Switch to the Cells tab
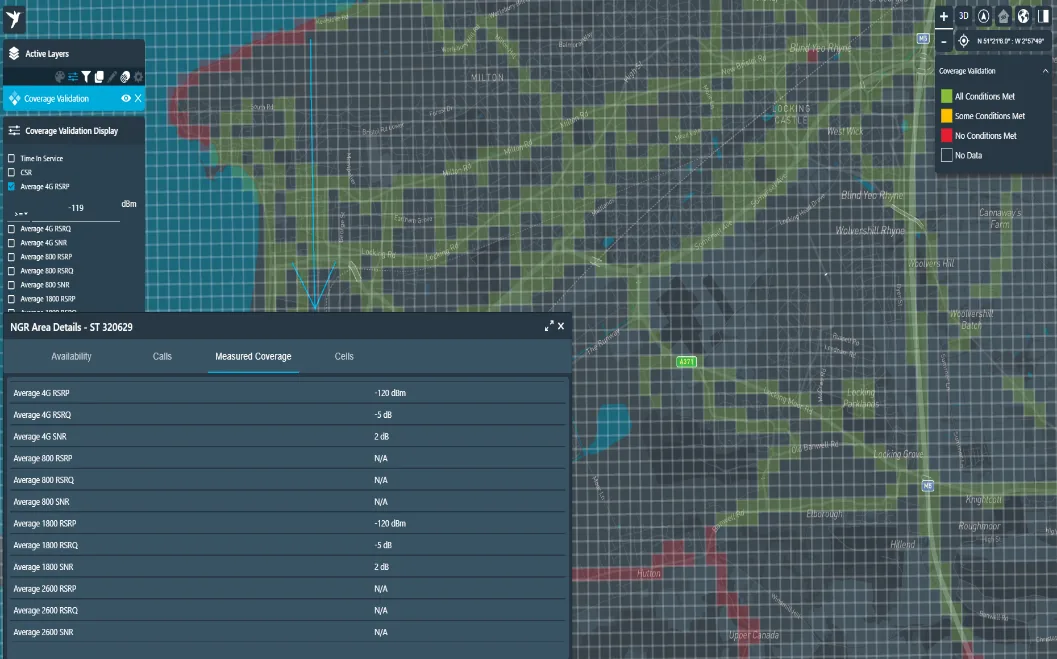 [344, 356]
